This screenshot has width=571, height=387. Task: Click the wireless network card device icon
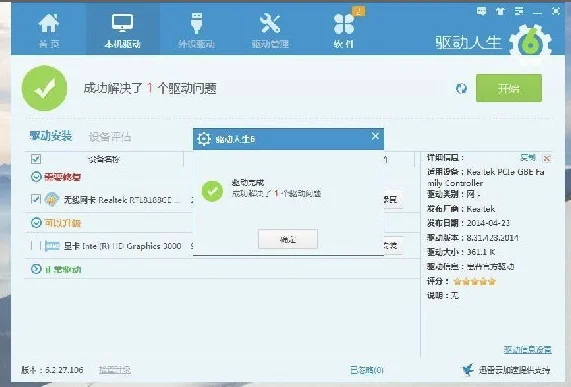coord(52,200)
